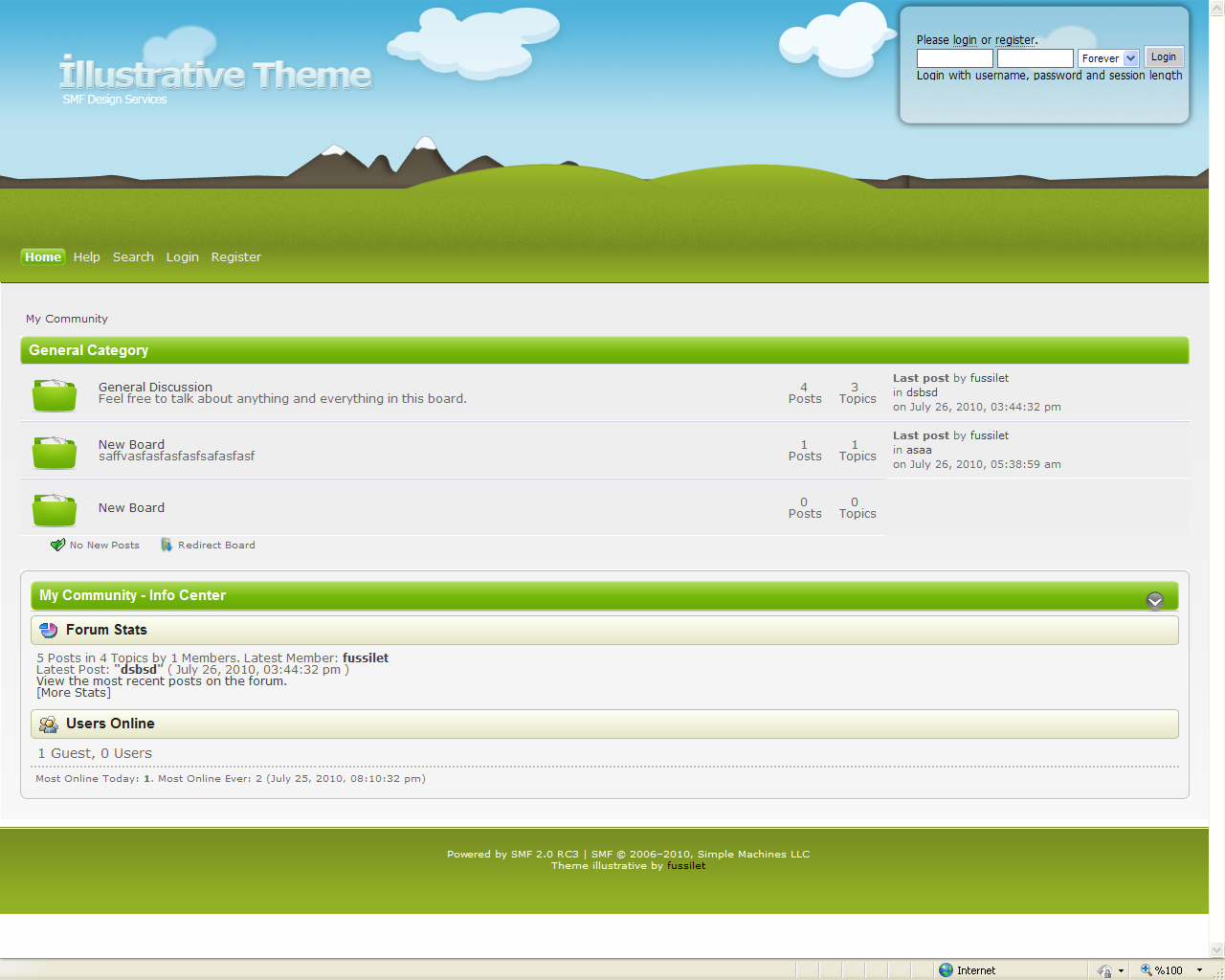Screen dimensions: 1225x980
Task: Click the Redirect Board legend icon
Action: pos(167,546)
